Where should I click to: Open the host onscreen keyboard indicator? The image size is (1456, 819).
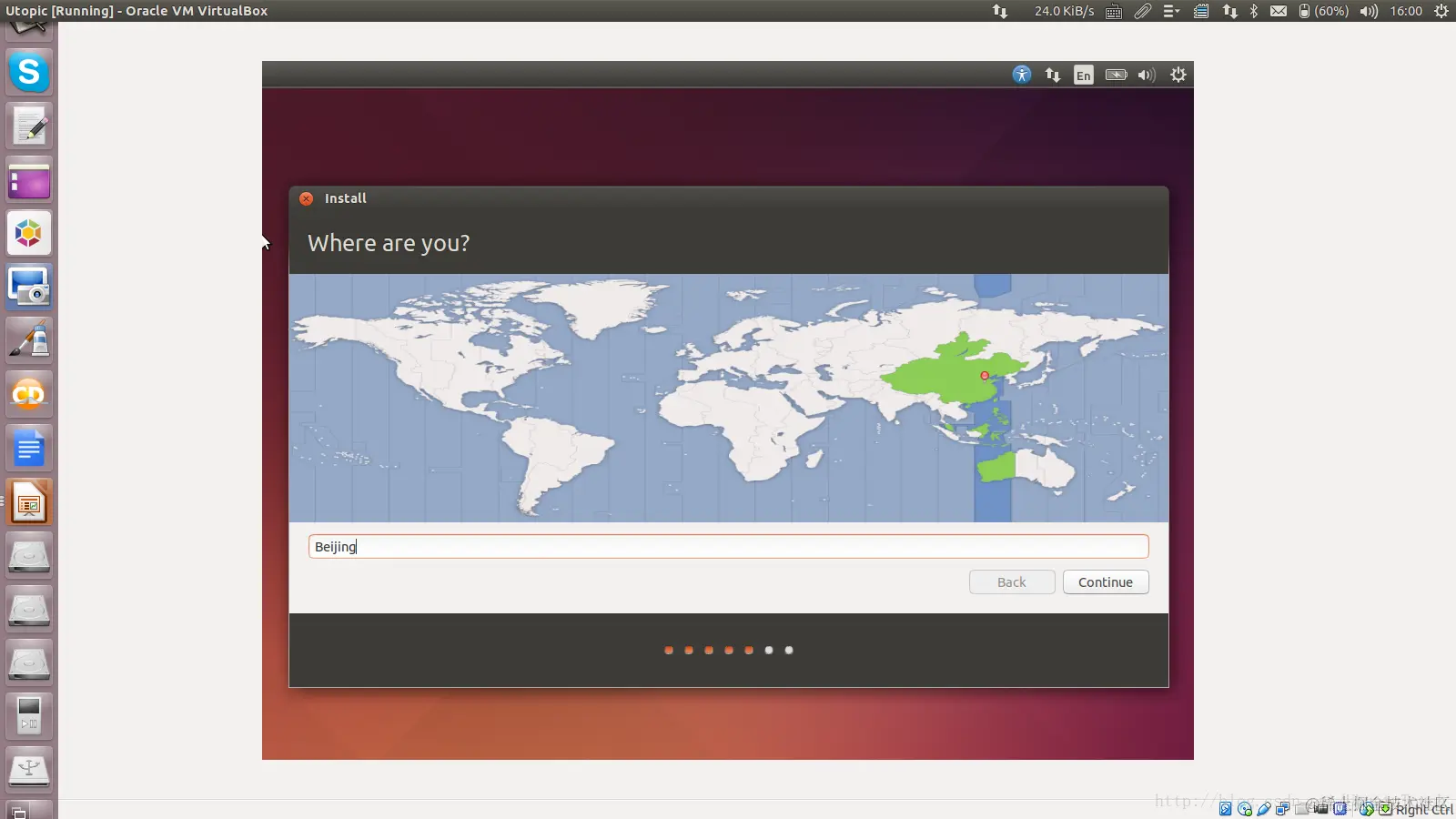[1114, 11]
